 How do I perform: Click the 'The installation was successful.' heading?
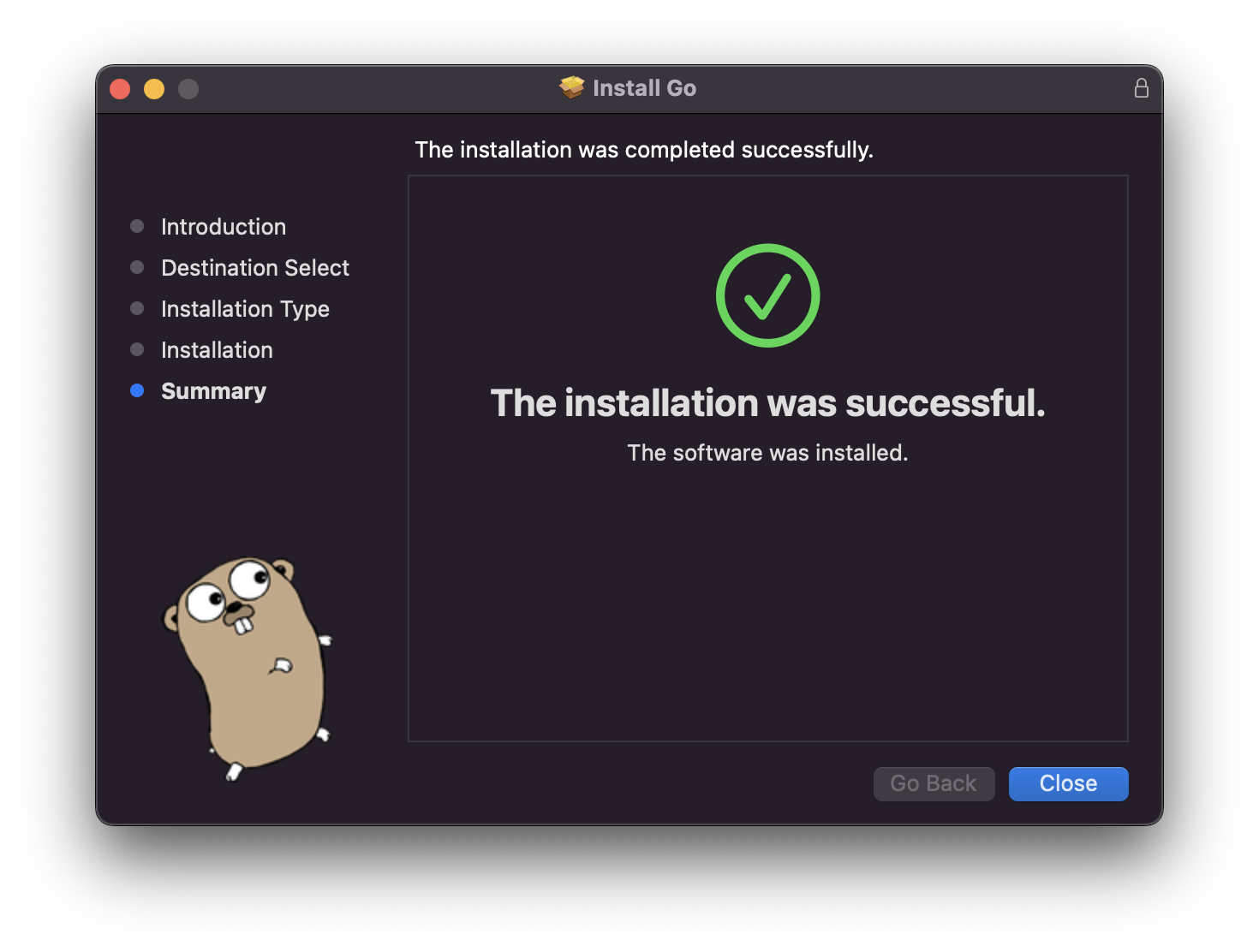coord(767,403)
